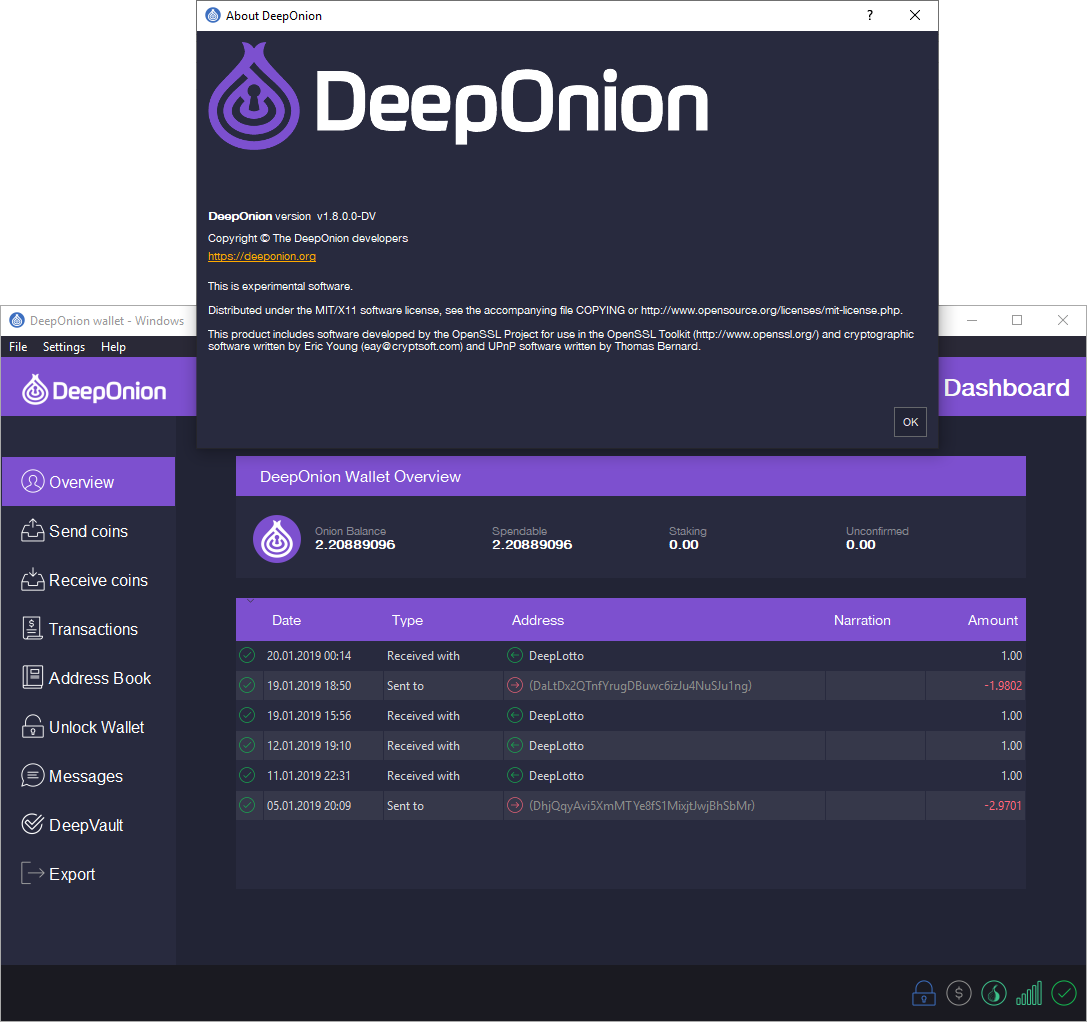Viewport: 1087px width, 1022px height.
Task: Click green received arrow icon for 19.01.2019 15:56 row
Action: click(514, 715)
